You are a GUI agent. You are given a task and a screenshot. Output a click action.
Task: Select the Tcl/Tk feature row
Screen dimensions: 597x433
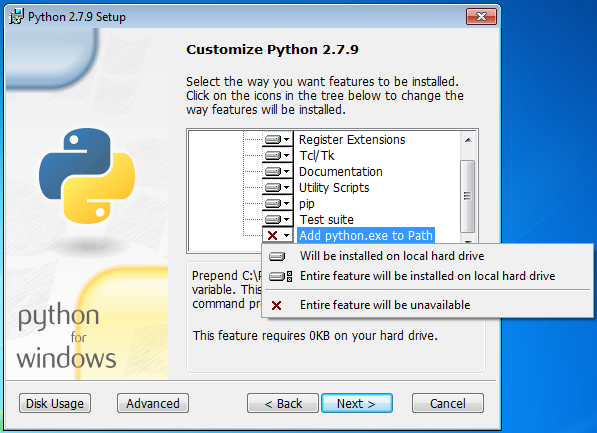point(317,156)
